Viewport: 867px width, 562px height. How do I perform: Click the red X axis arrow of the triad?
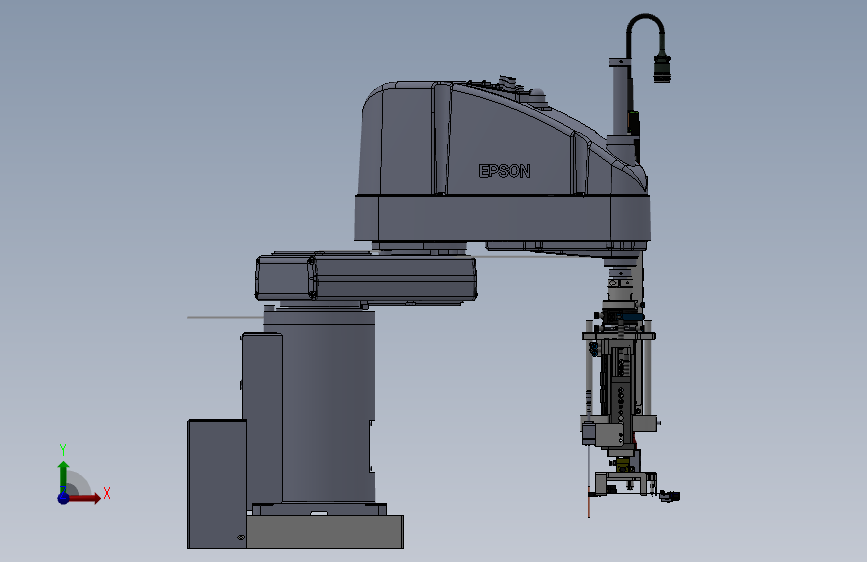pos(84,498)
